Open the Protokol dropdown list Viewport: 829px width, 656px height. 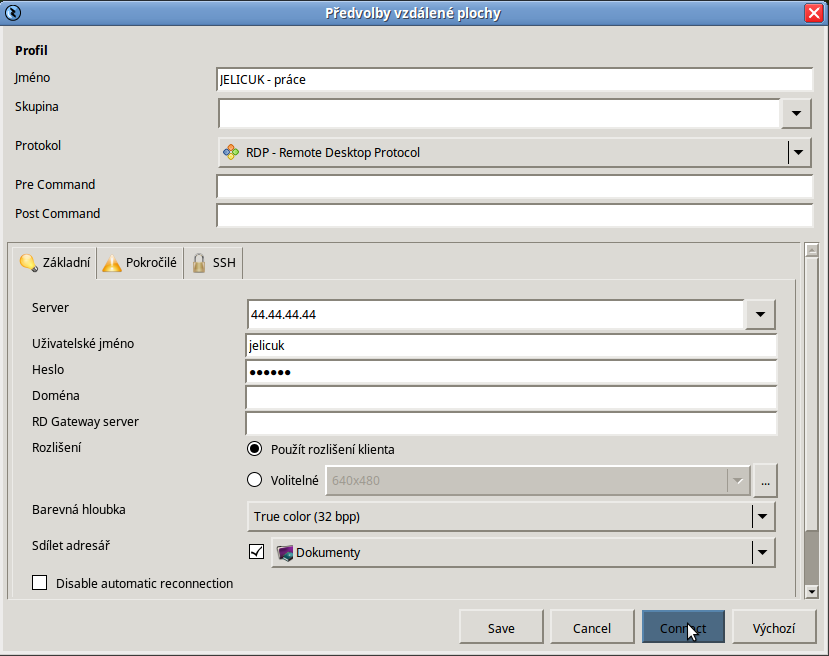pyautogui.click(x=514, y=152)
